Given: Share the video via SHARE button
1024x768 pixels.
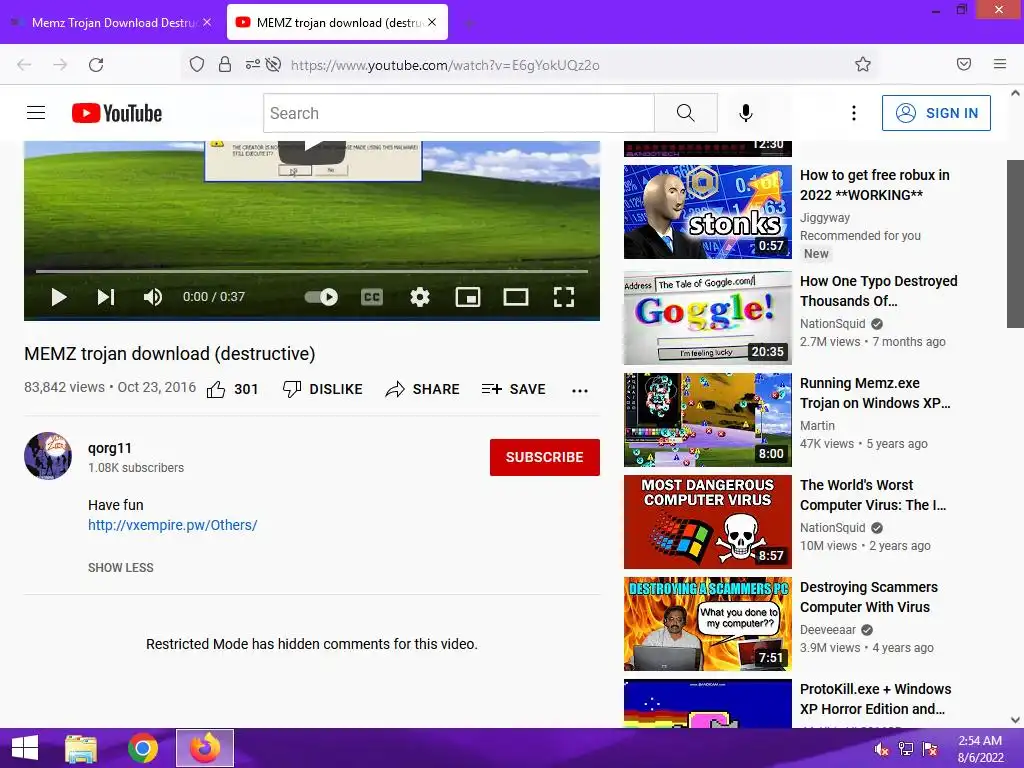Looking at the screenshot, I should 423,389.
